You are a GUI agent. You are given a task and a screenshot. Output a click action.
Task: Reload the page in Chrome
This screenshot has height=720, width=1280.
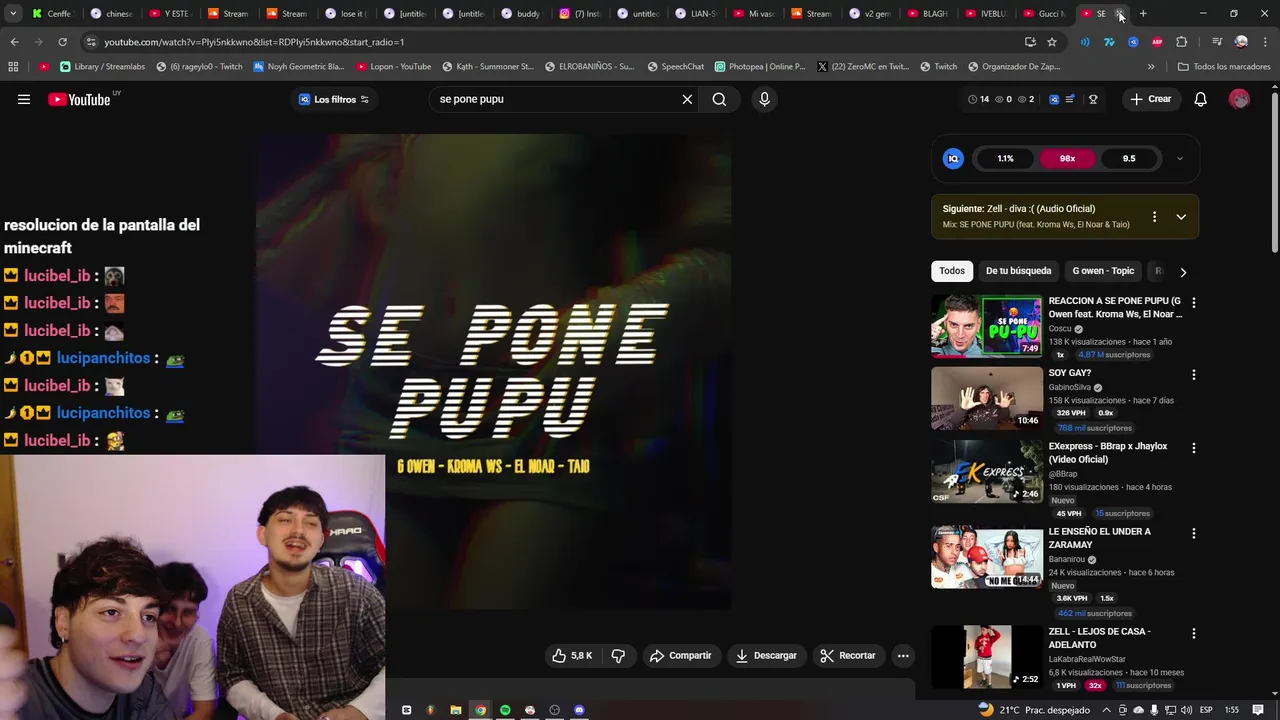[62, 42]
